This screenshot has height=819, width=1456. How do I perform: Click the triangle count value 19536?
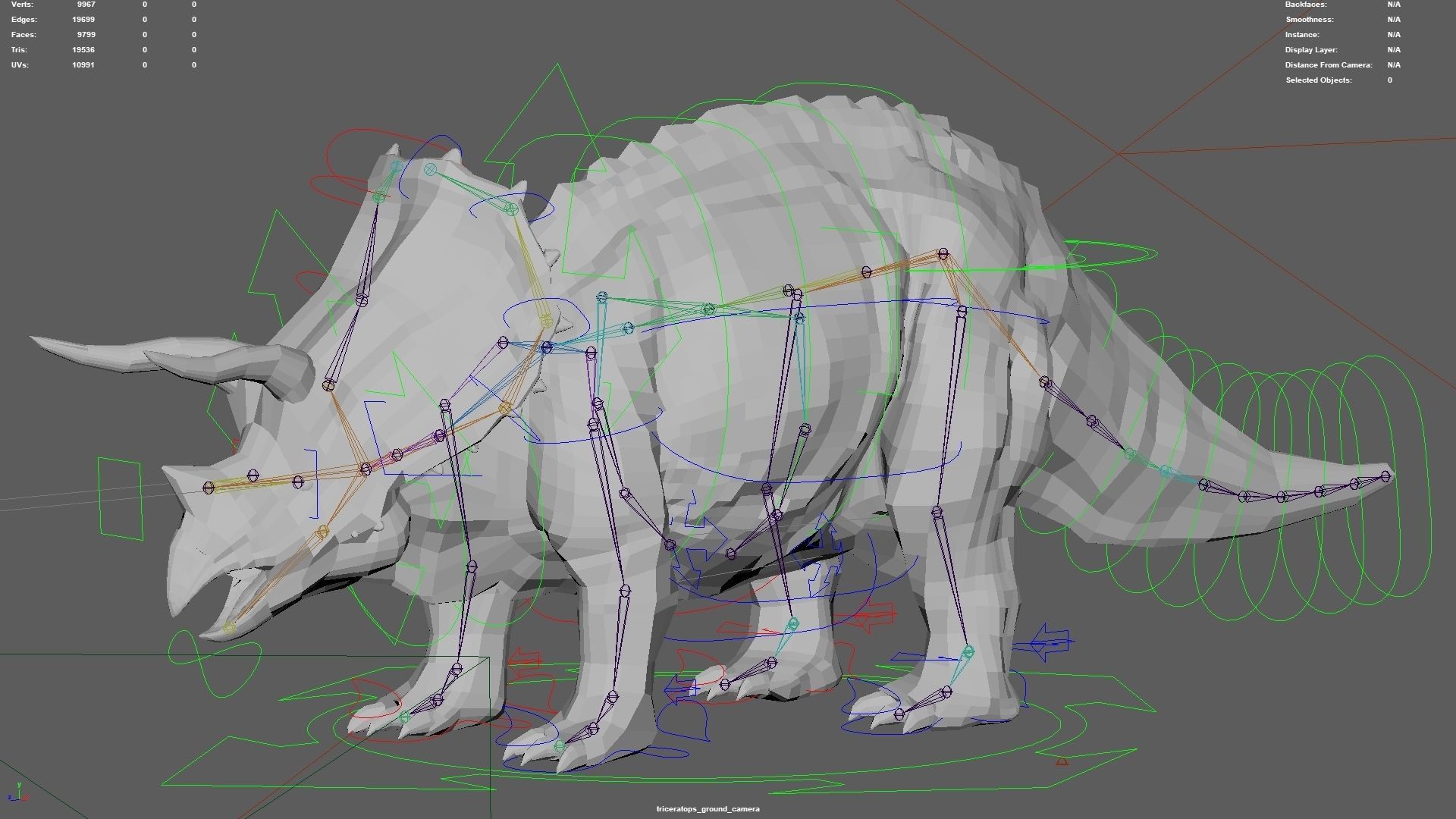click(83, 50)
